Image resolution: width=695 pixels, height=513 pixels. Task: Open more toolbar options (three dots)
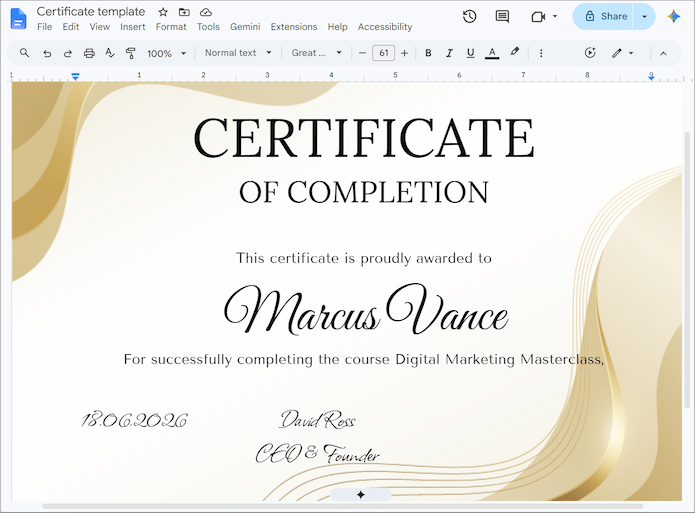[x=541, y=53]
